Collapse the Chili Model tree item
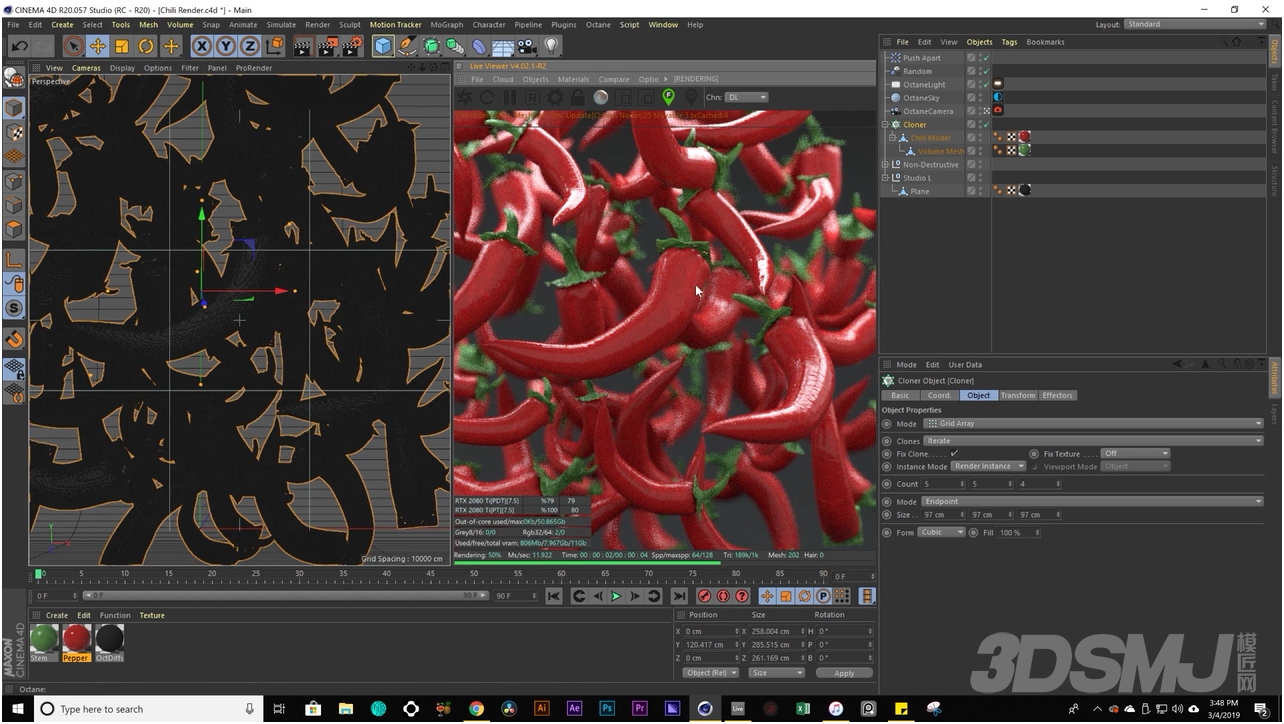The height and width of the screenshot is (724, 1284). click(893, 138)
